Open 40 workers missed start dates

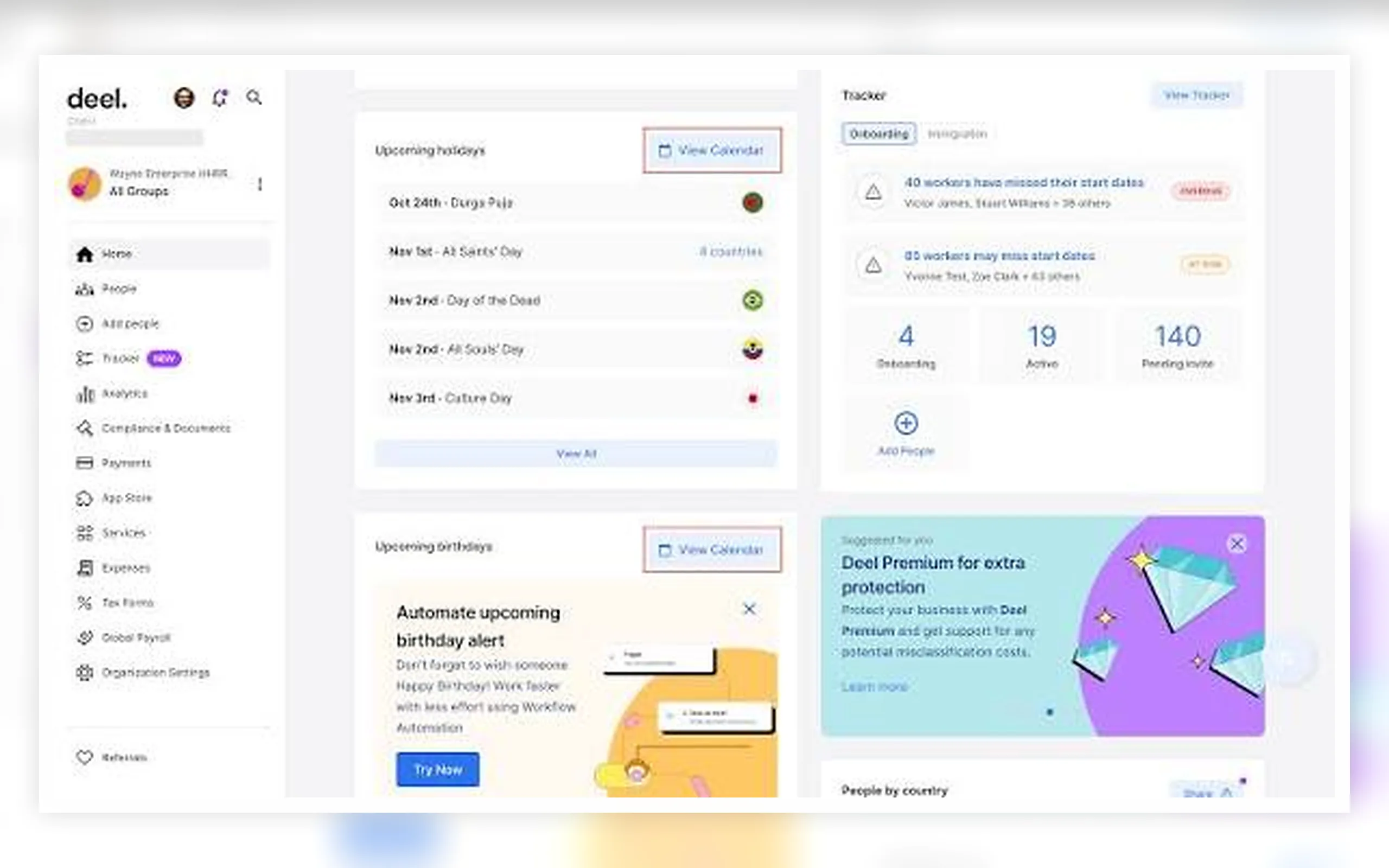coord(1043,192)
